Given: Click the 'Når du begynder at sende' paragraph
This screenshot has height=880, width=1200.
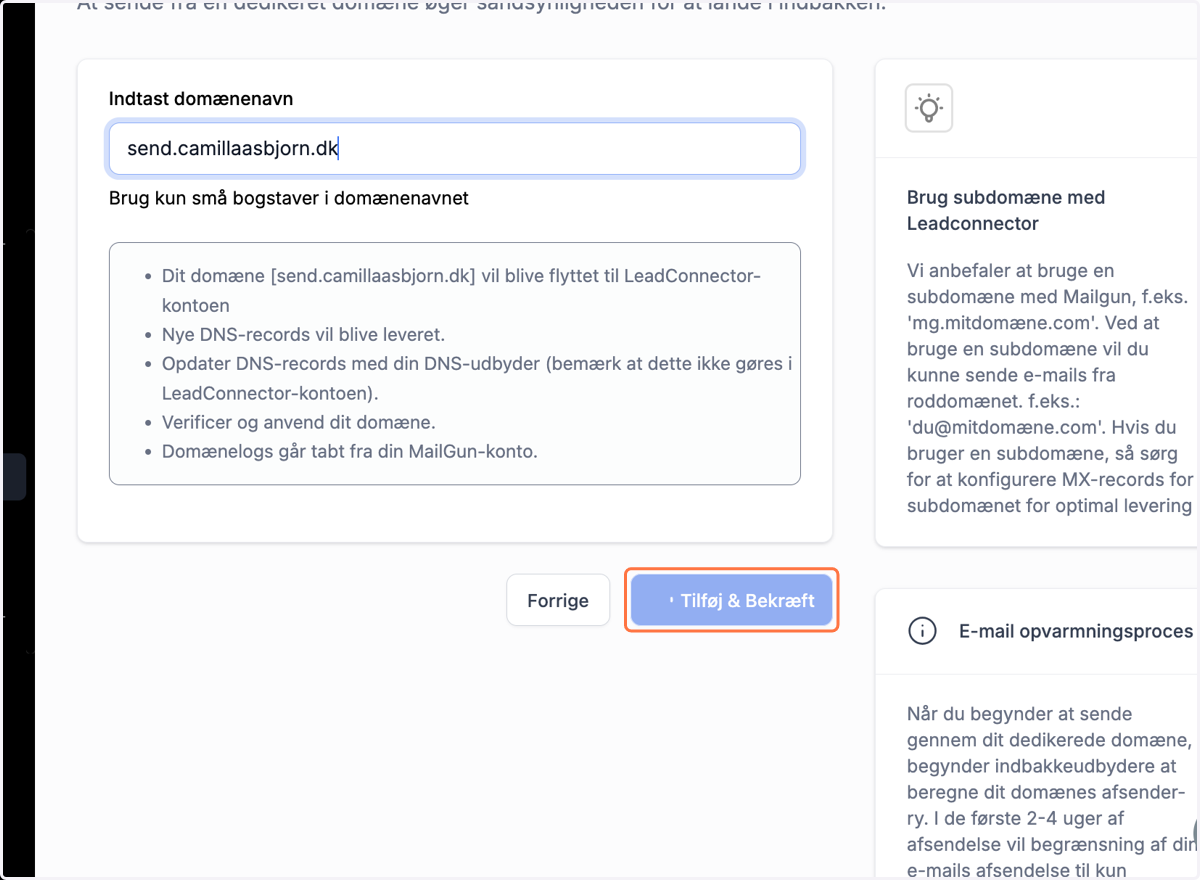Looking at the screenshot, I should tap(1051, 792).
